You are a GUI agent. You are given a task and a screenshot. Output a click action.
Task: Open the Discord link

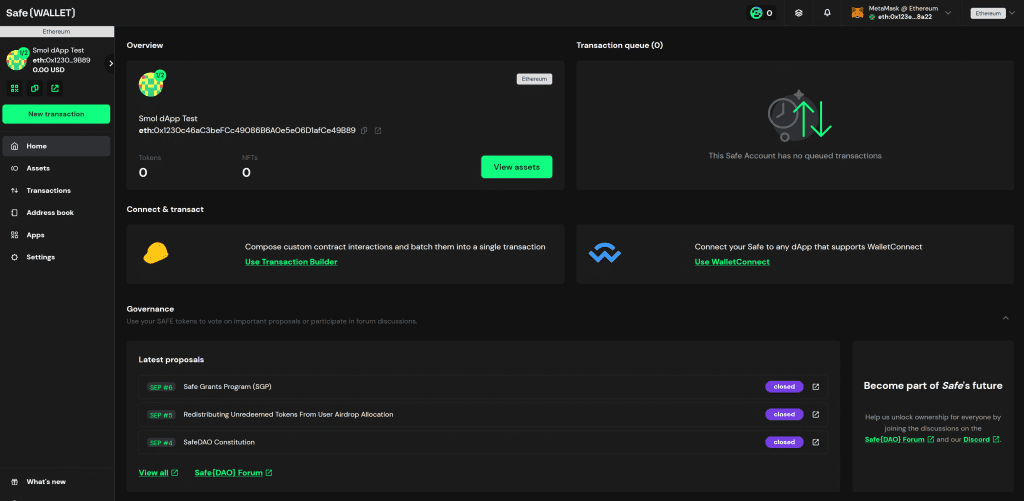point(981,440)
